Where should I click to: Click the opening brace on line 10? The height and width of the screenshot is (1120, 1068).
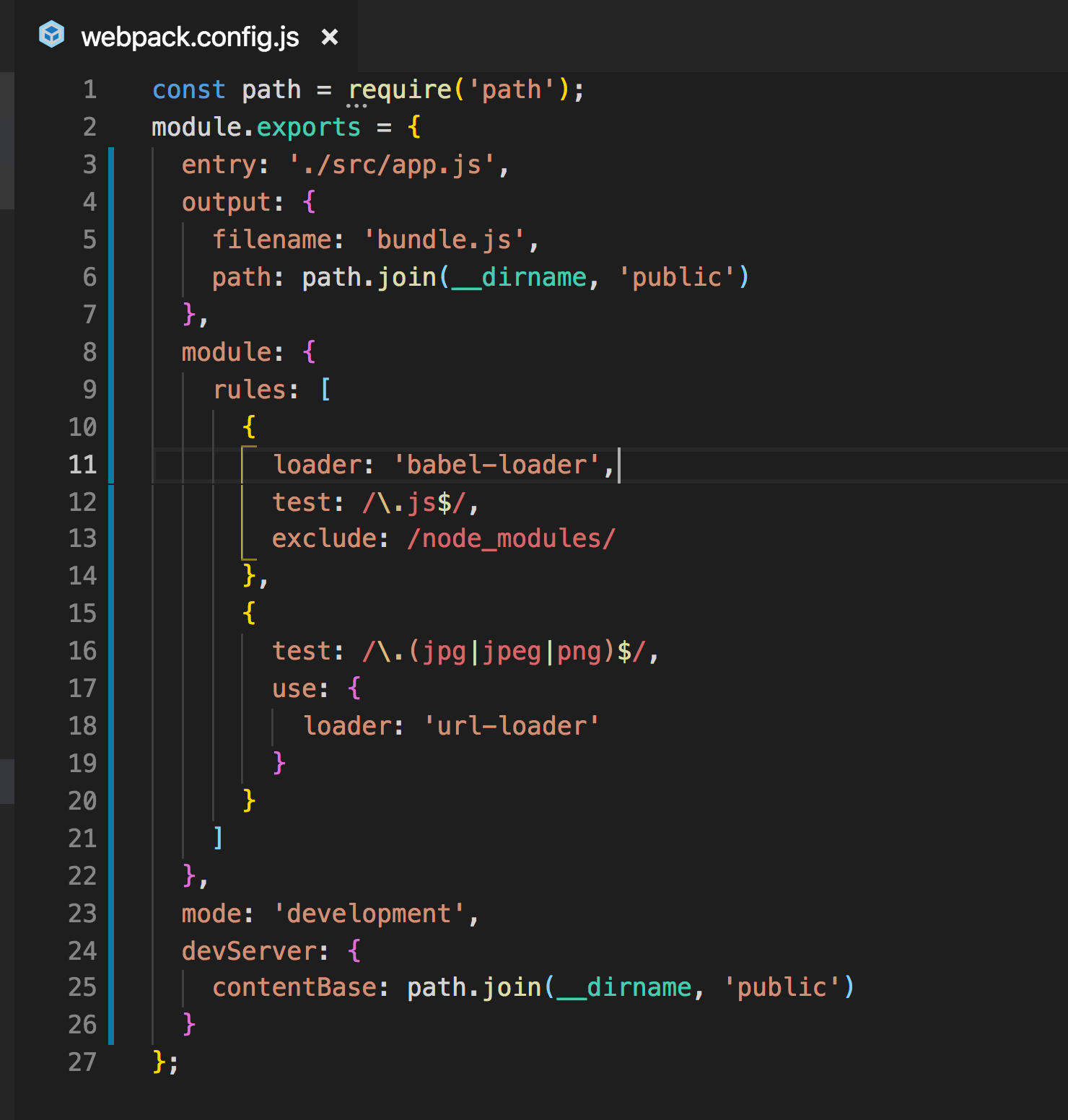pos(249,427)
